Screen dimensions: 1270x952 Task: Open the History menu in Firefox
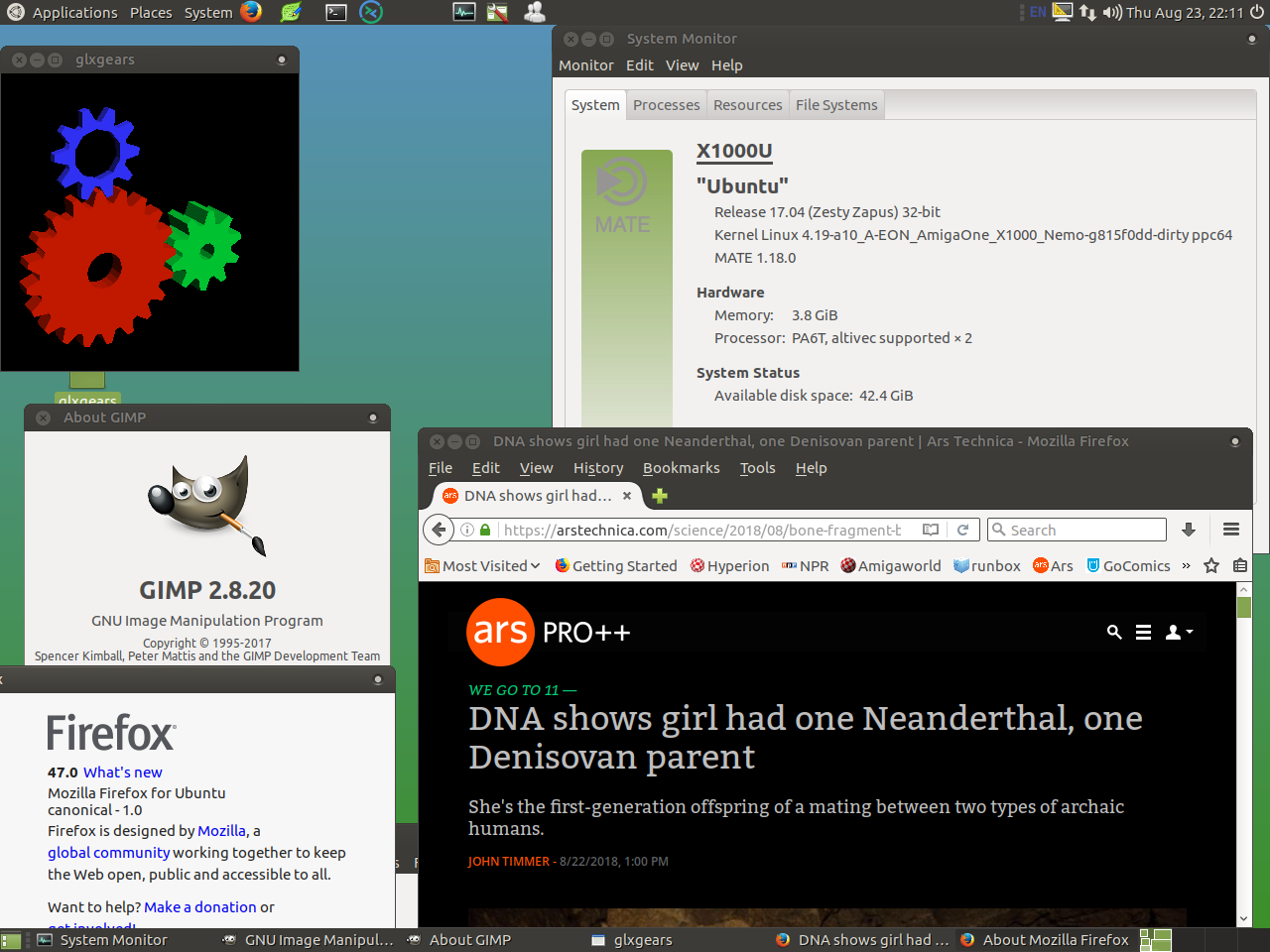pos(598,468)
